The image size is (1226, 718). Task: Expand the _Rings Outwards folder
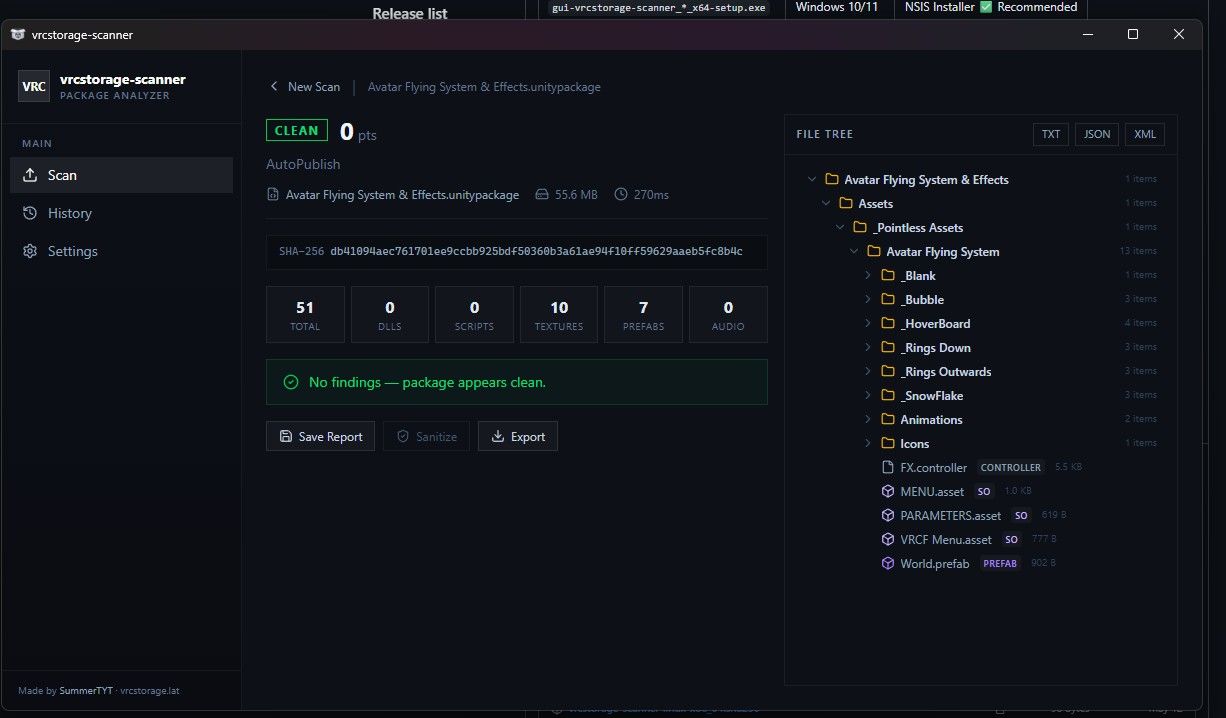[x=868, y=372]
